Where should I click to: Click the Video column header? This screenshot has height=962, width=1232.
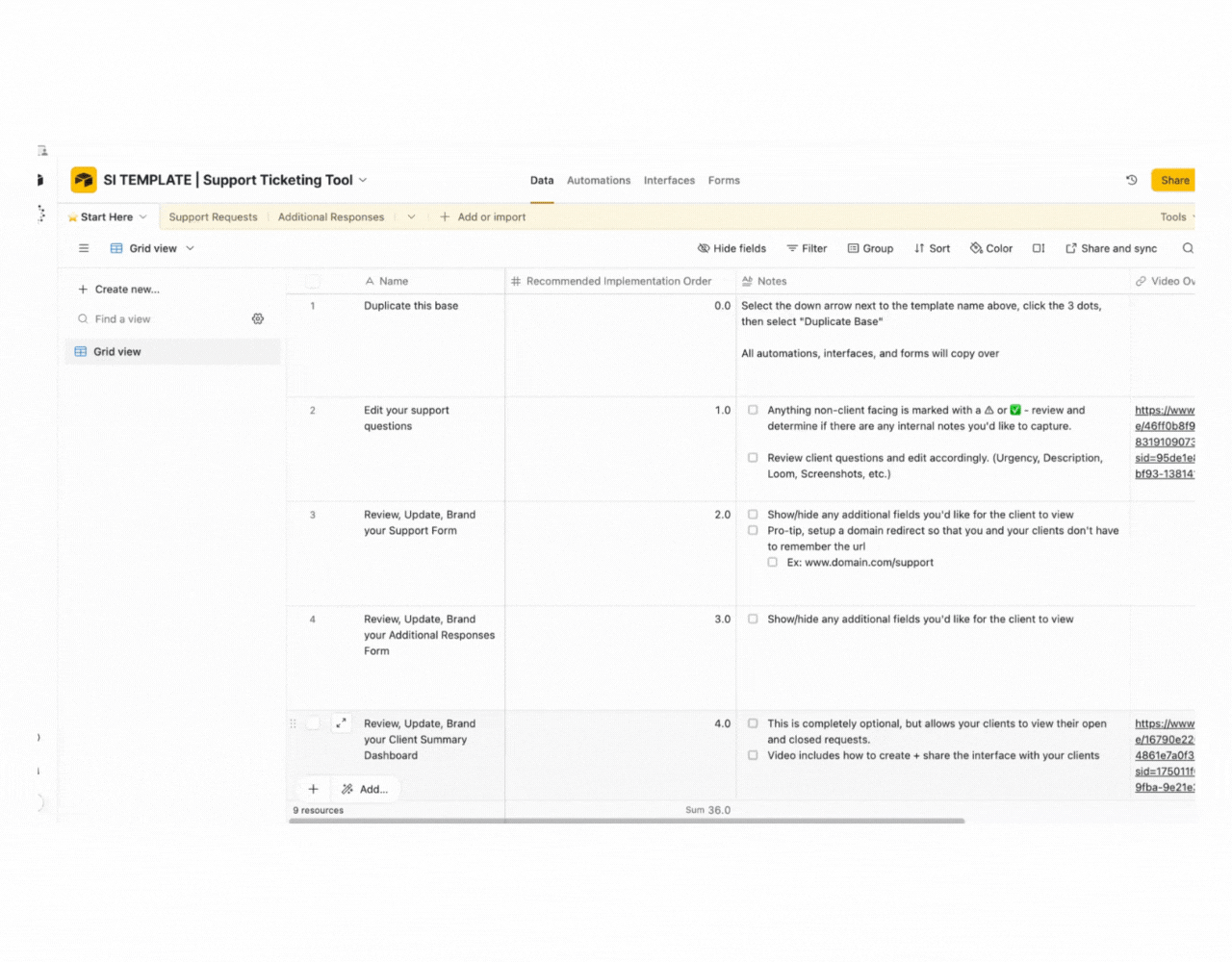click(1164, 281)
